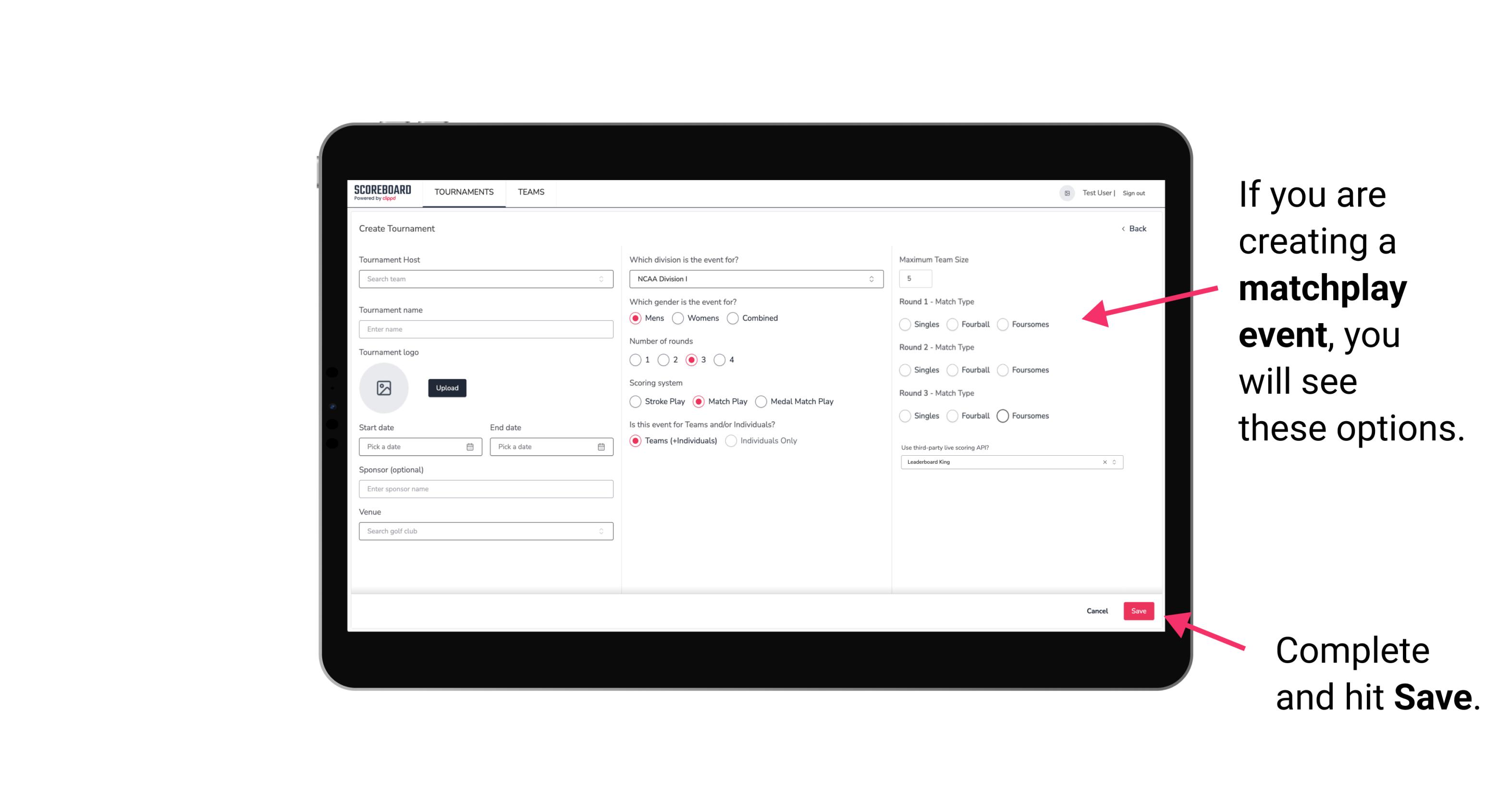Click the tournament logo upload icon

pyautogui.click(x=384, y=388)
